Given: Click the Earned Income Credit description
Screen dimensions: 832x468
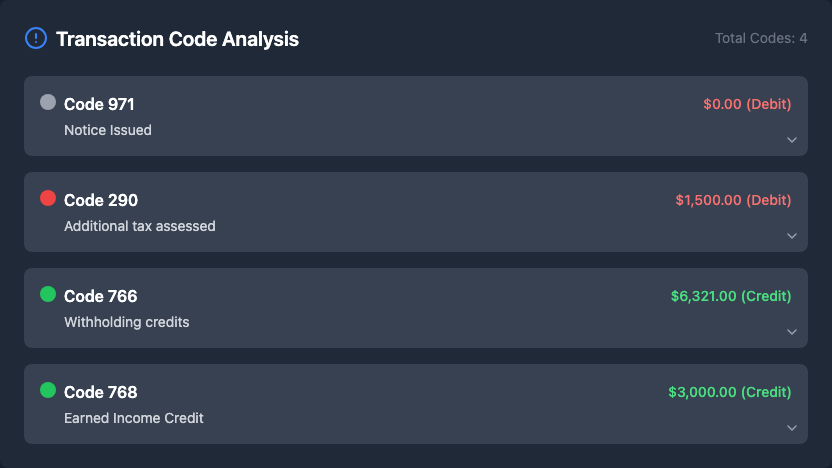Looking at the screenshot, I should pos(134,418).
